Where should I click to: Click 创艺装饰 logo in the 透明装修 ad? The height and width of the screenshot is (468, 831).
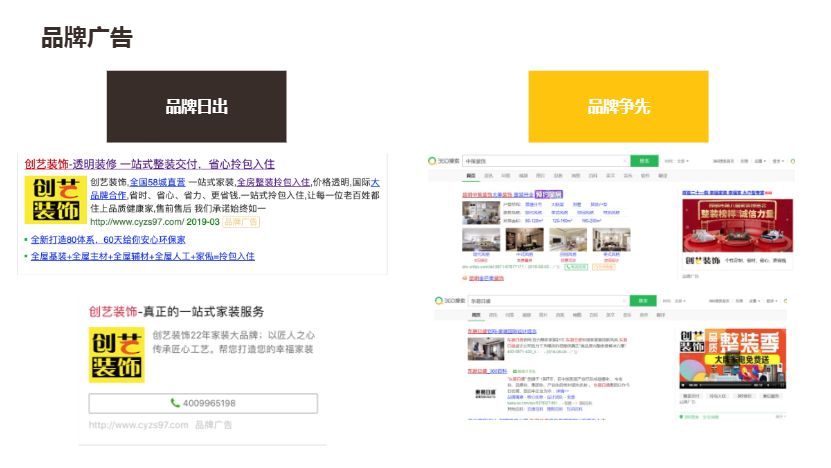[x=55, y=200]
